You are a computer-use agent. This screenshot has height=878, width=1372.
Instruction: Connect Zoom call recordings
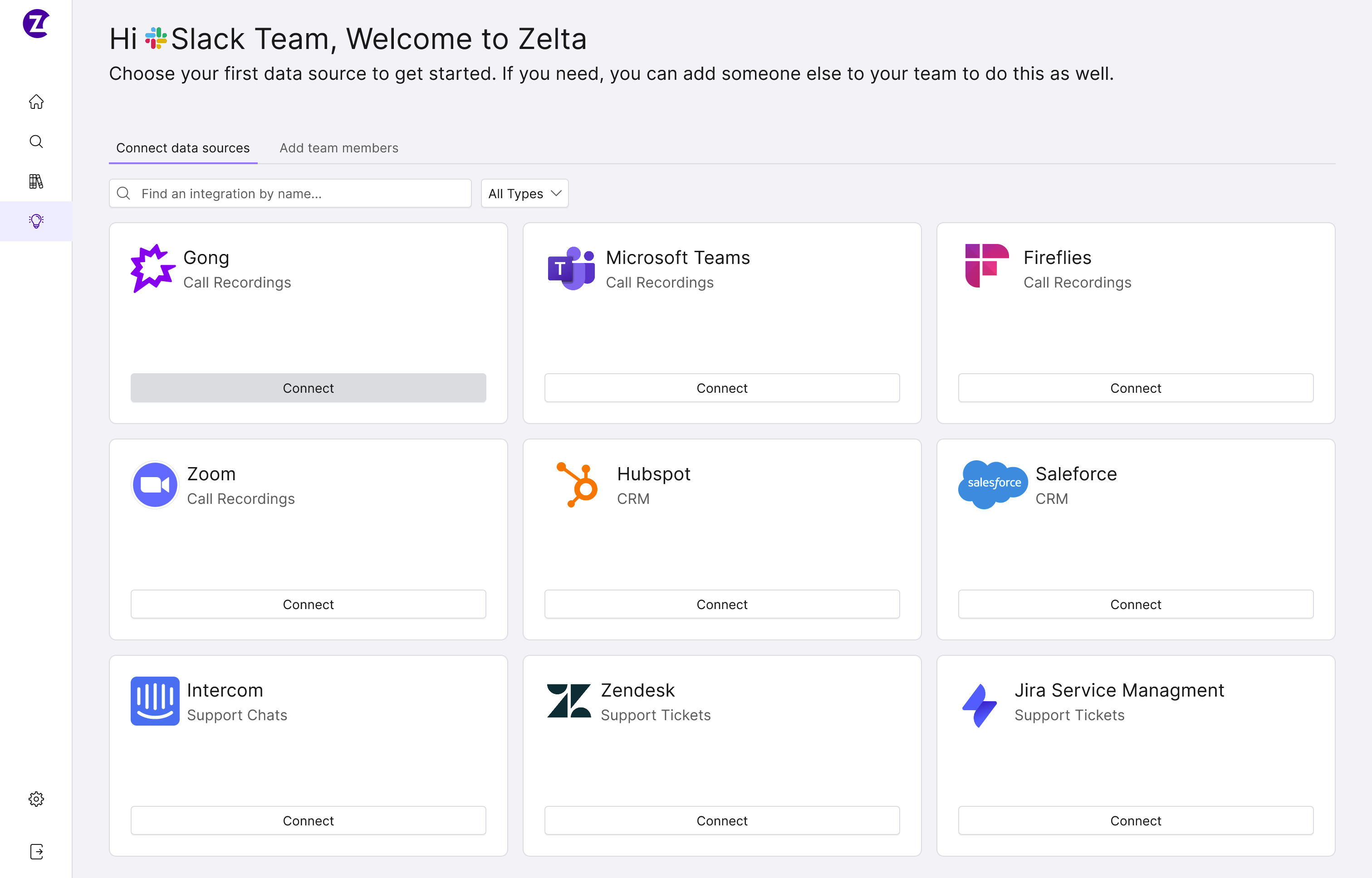tap(308, 604)
